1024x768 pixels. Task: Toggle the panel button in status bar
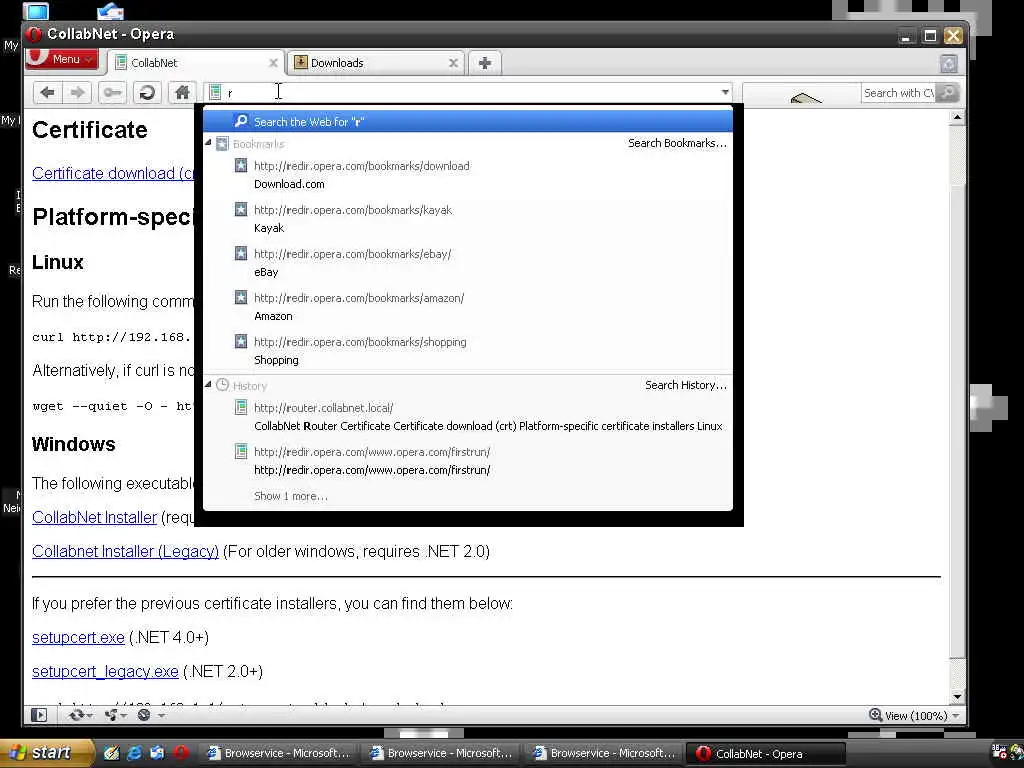pyautogui.click(x=39, y=715)
